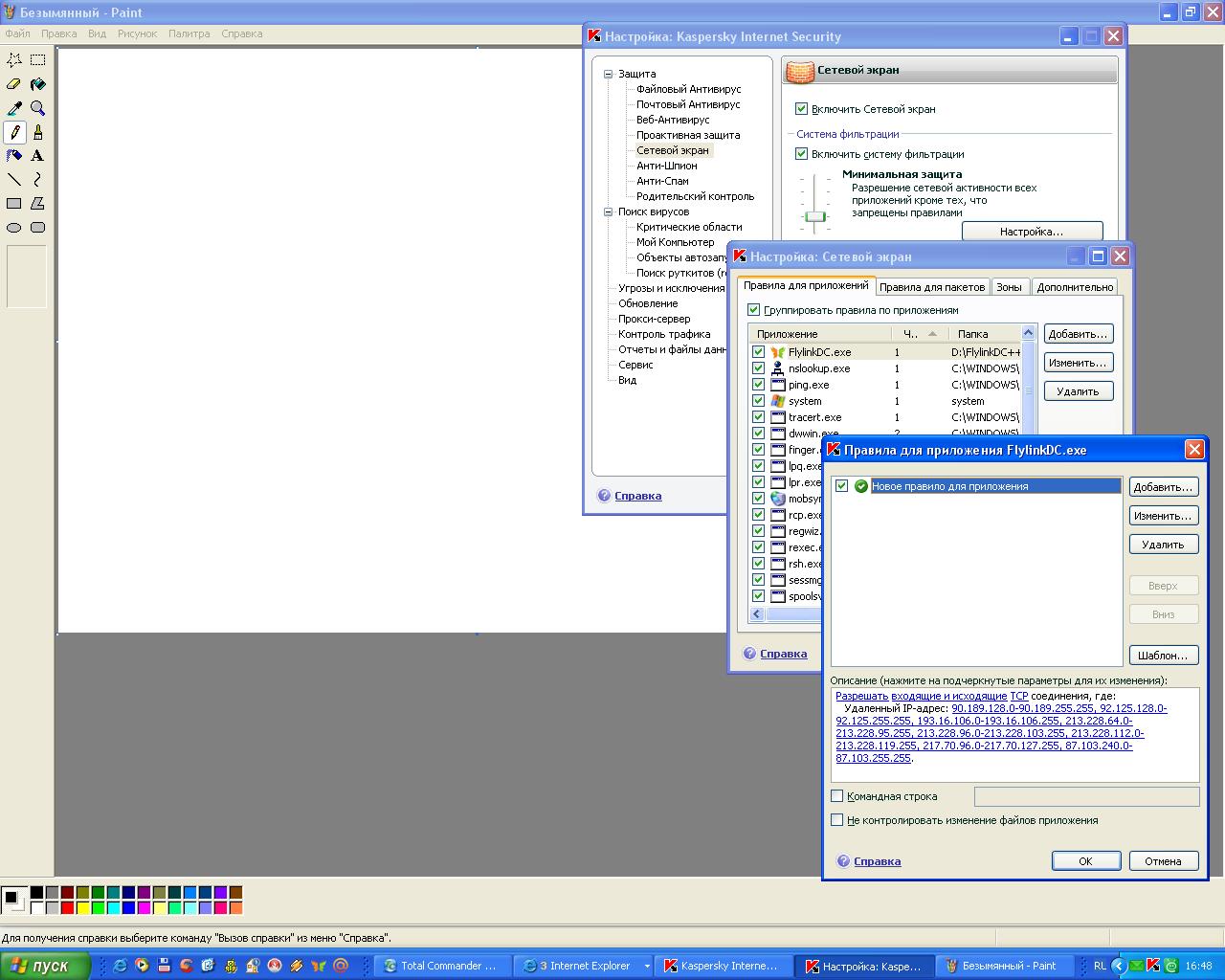Uncheck the tracert.exe row checkbox
Image resolution: width=1225 pixels, height=980 pixels.
click(x=758, y=417)
